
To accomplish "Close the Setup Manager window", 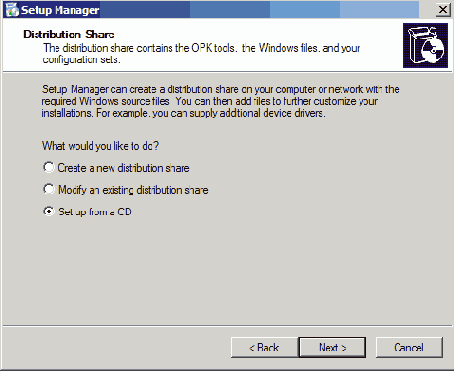I will (x=443, y=9).
